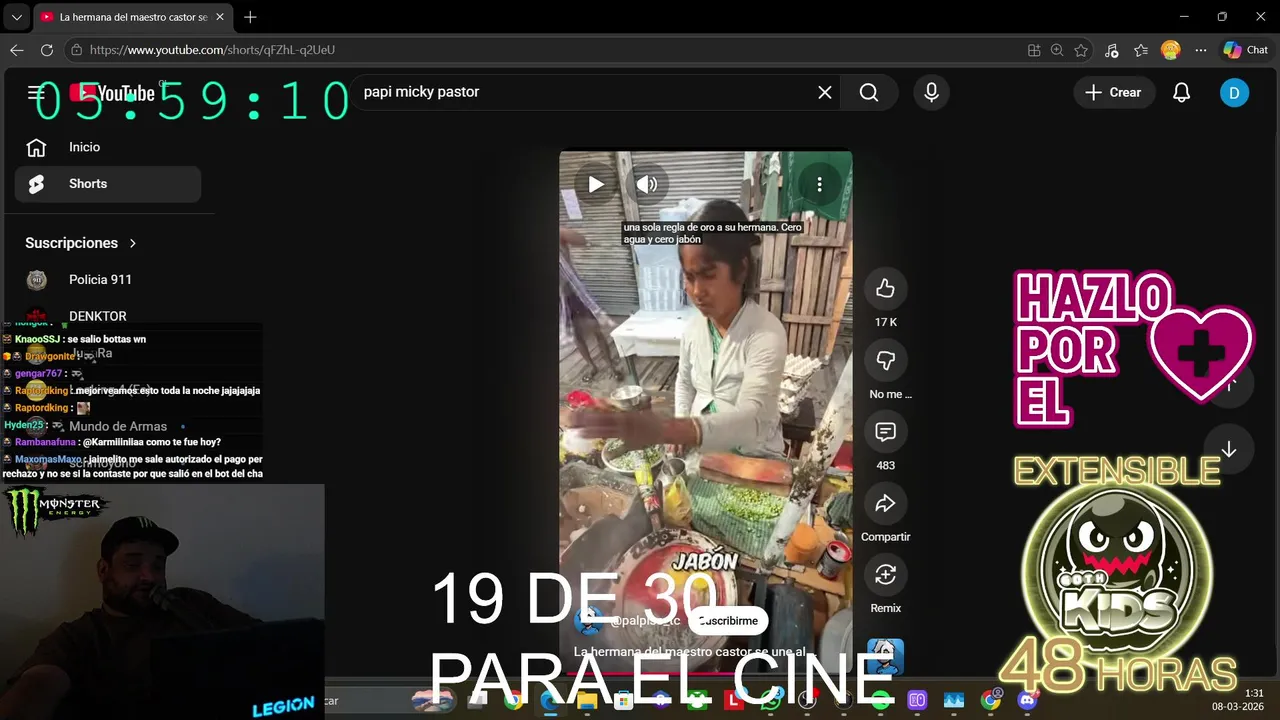
Task: Play the paused Short
Action: point(596,184)
